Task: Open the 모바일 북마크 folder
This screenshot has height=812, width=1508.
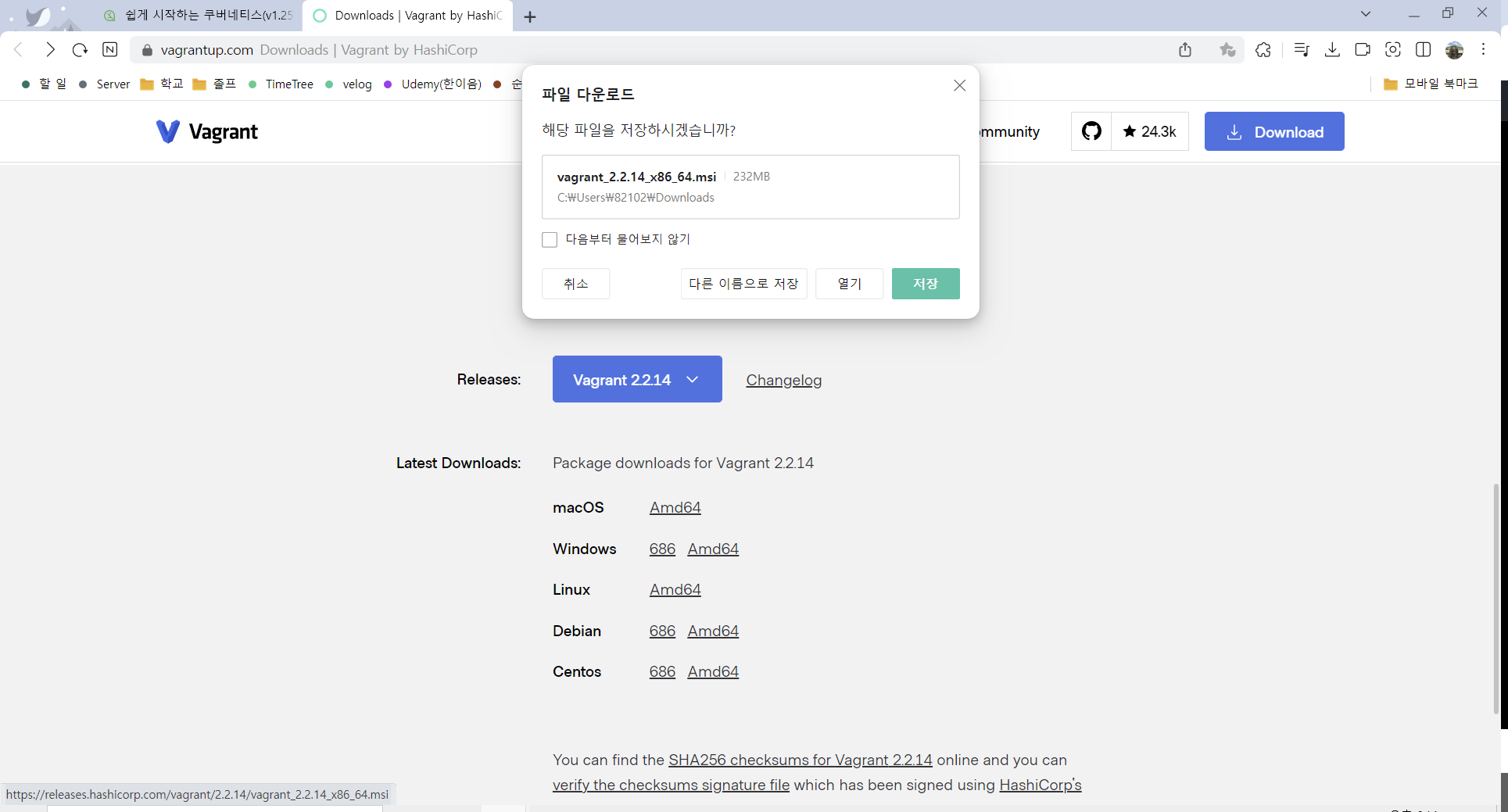Action: click(1431, 84)
